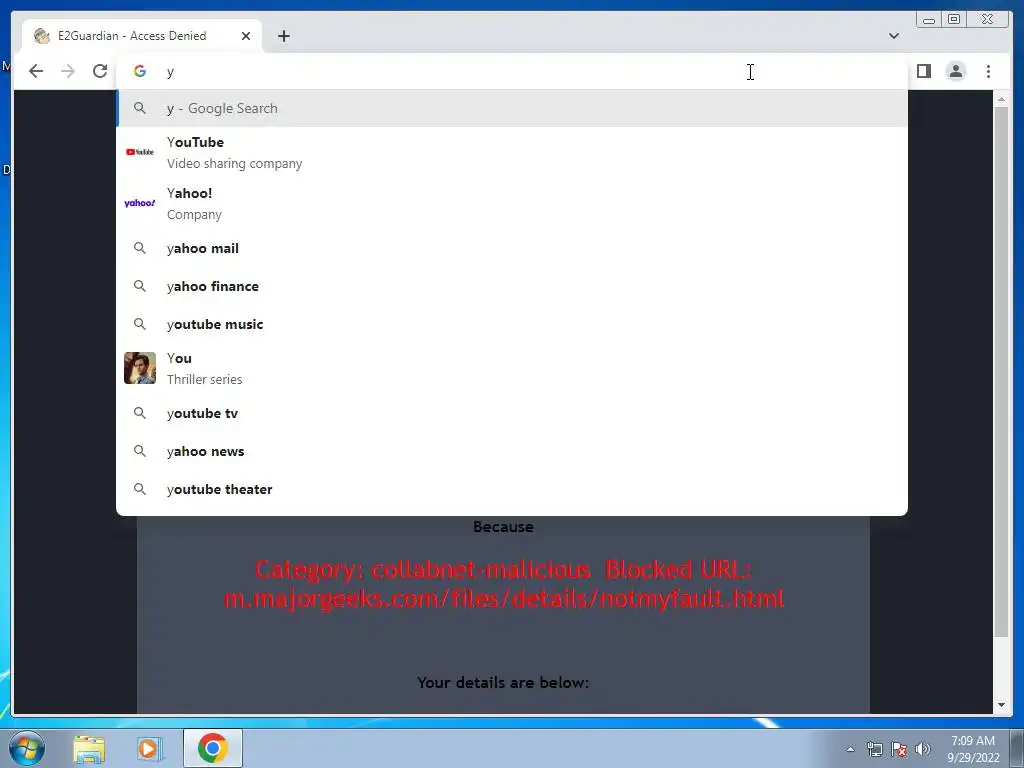Click the yahoo! logo icon in suggestions
The image size is (1024, 768).
coord(140,203)
